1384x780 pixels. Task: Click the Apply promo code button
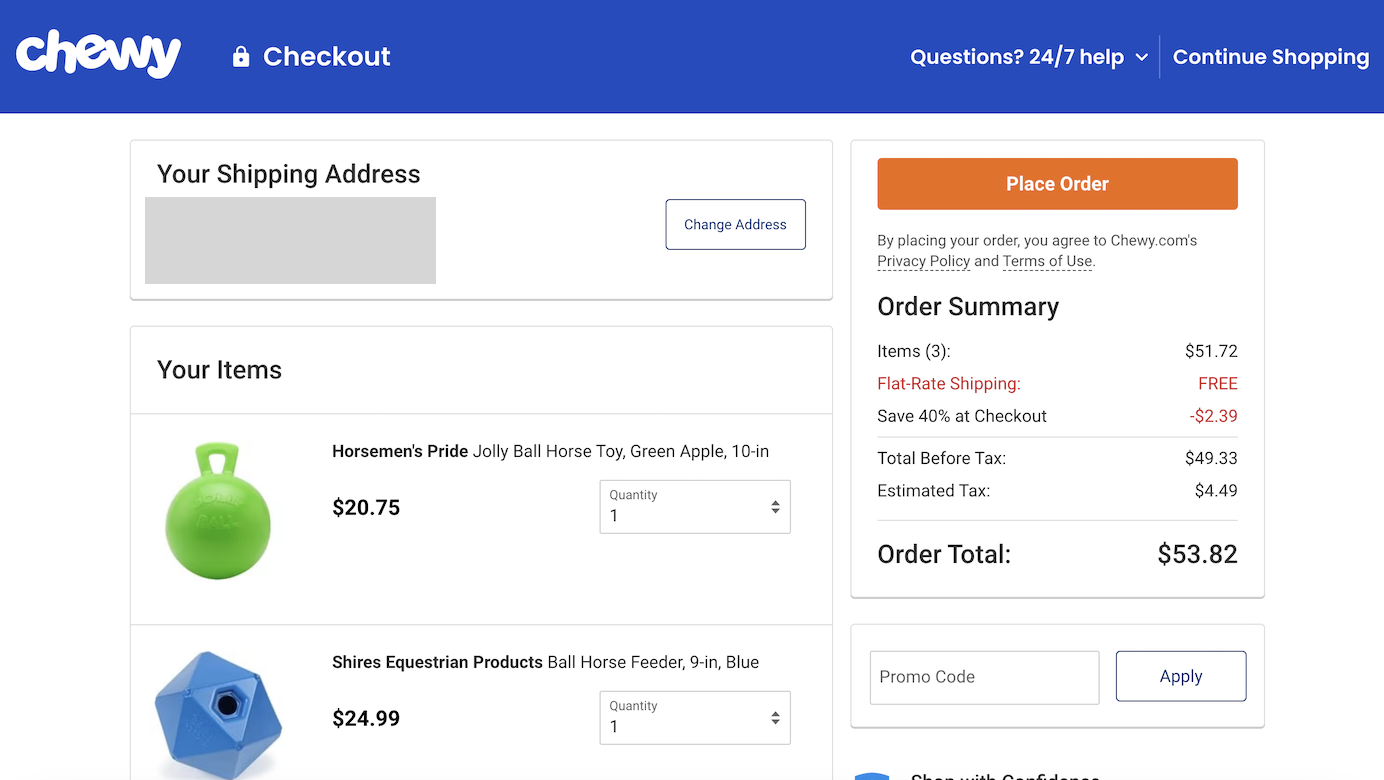click(x=1180, y=676)
